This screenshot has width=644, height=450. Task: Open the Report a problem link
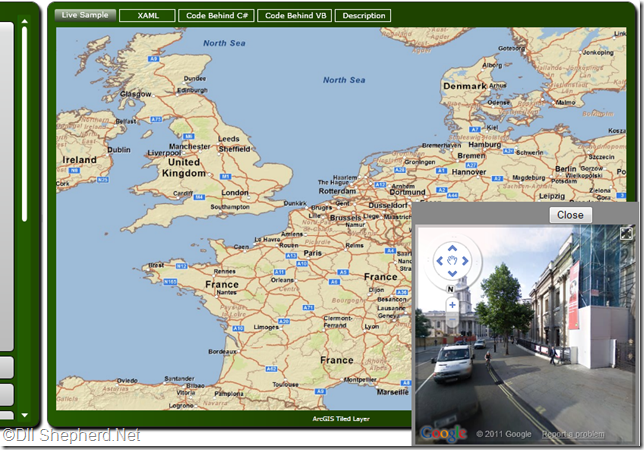[573, 434]
